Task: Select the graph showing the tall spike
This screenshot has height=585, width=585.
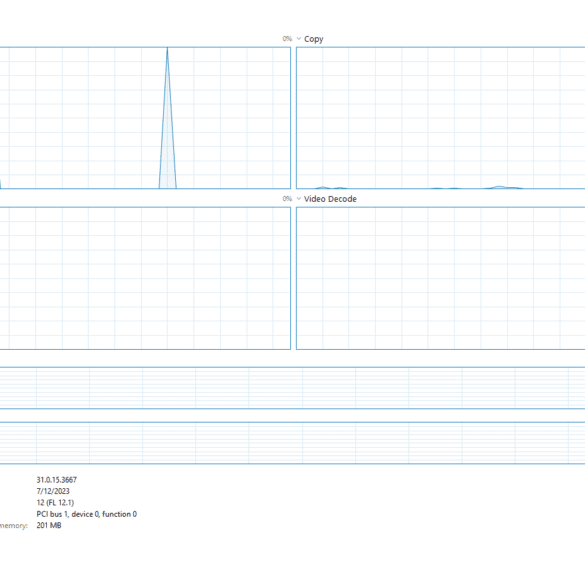Action: point(145,118)
